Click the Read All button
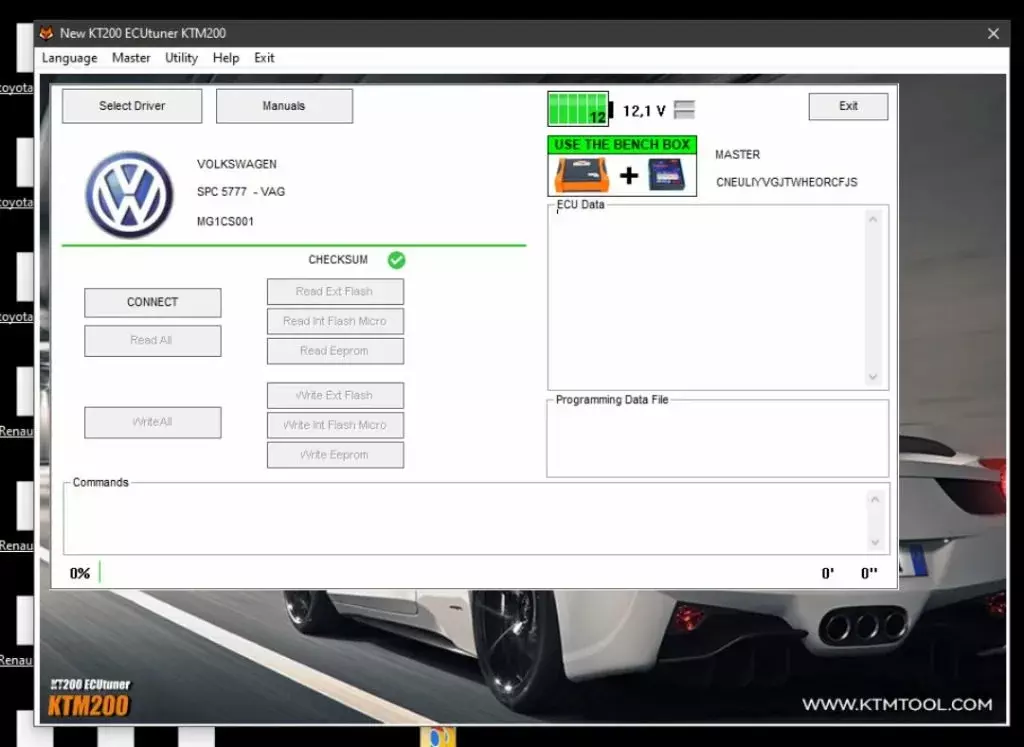Screen dimensions: 1024x747 [153, 340]
